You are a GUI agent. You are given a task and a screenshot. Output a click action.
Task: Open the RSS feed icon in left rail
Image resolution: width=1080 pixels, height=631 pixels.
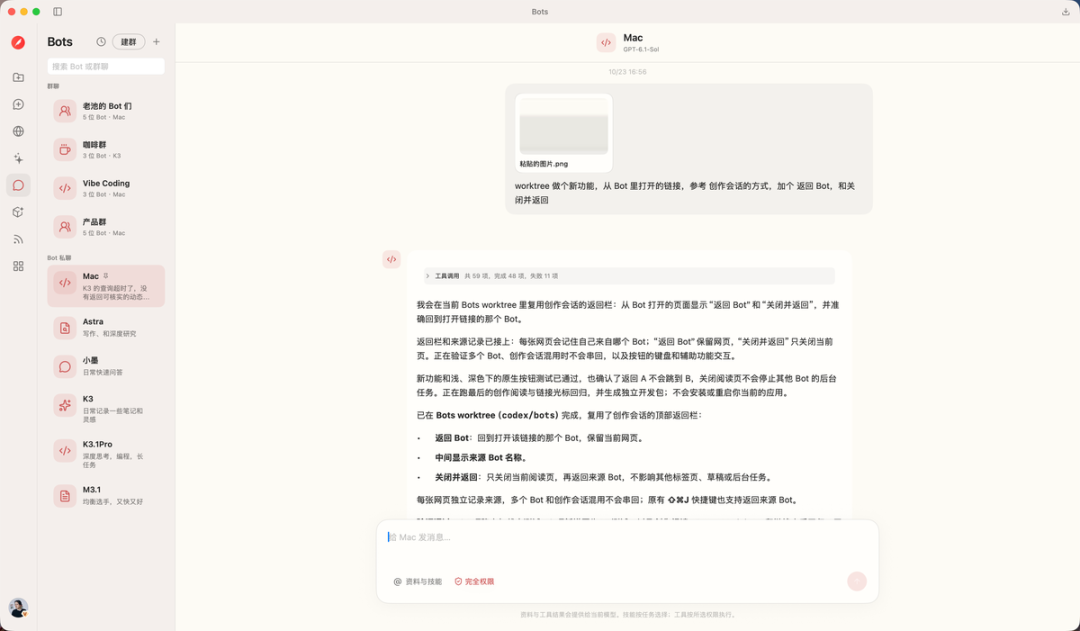click(x=19, y=239)
